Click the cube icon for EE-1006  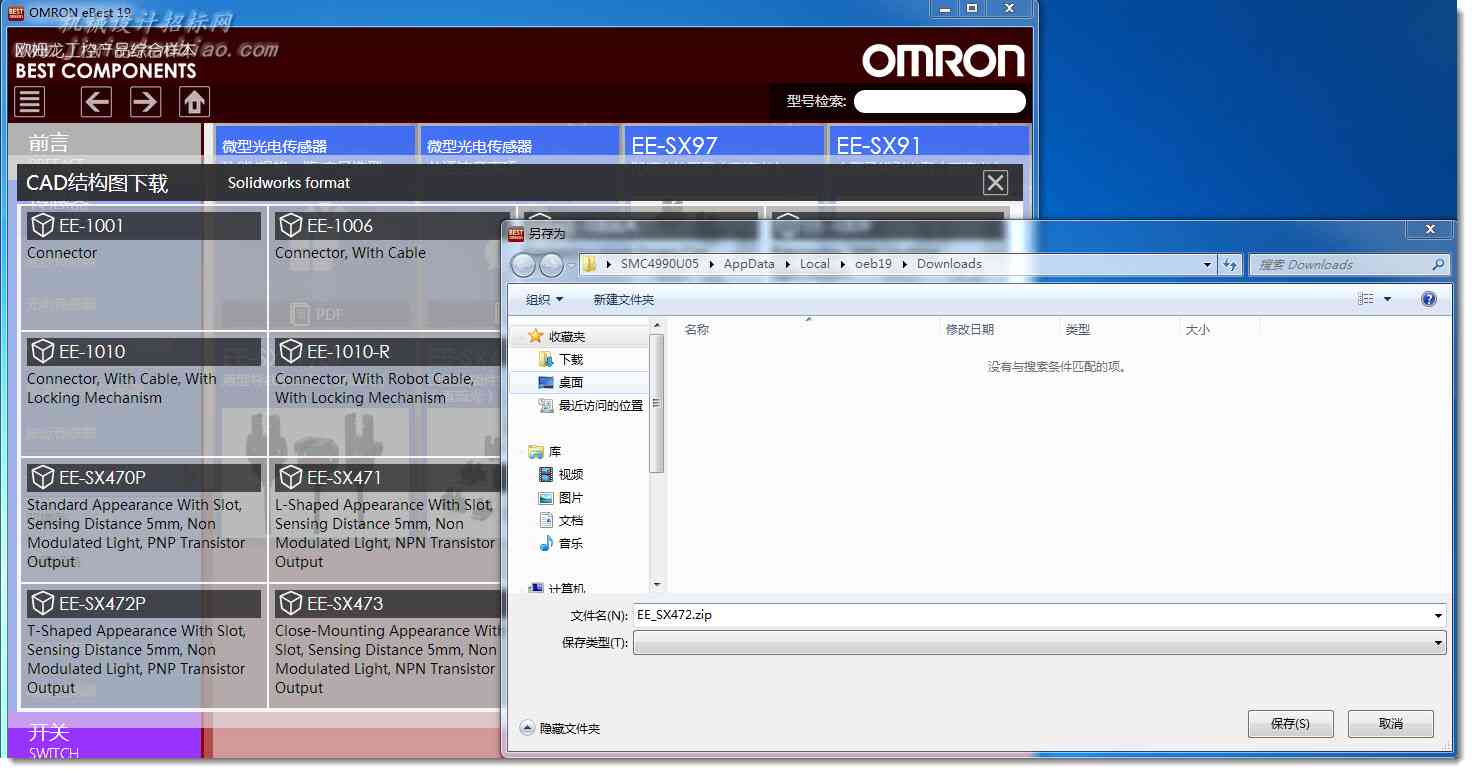click(291, 225)
